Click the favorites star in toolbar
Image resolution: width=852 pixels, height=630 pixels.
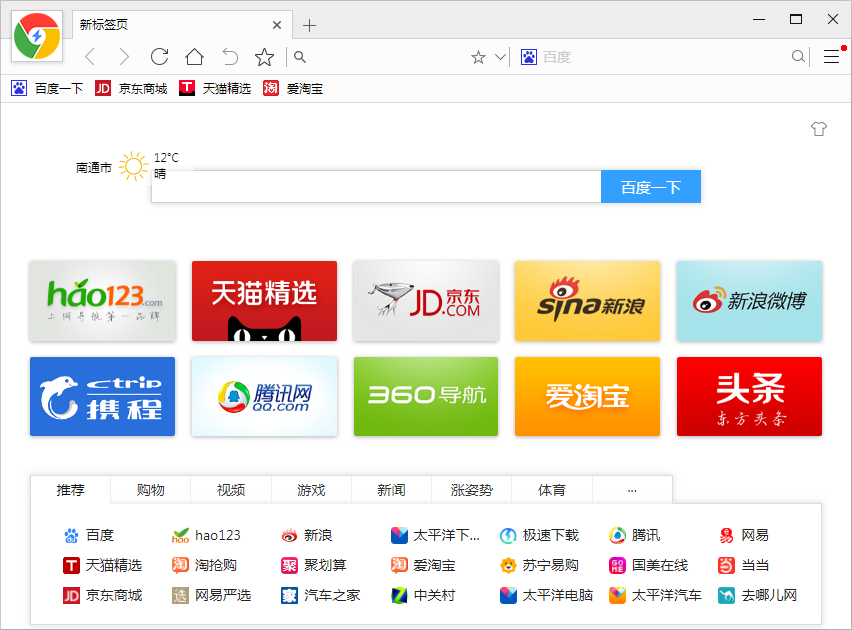point(264,57)
